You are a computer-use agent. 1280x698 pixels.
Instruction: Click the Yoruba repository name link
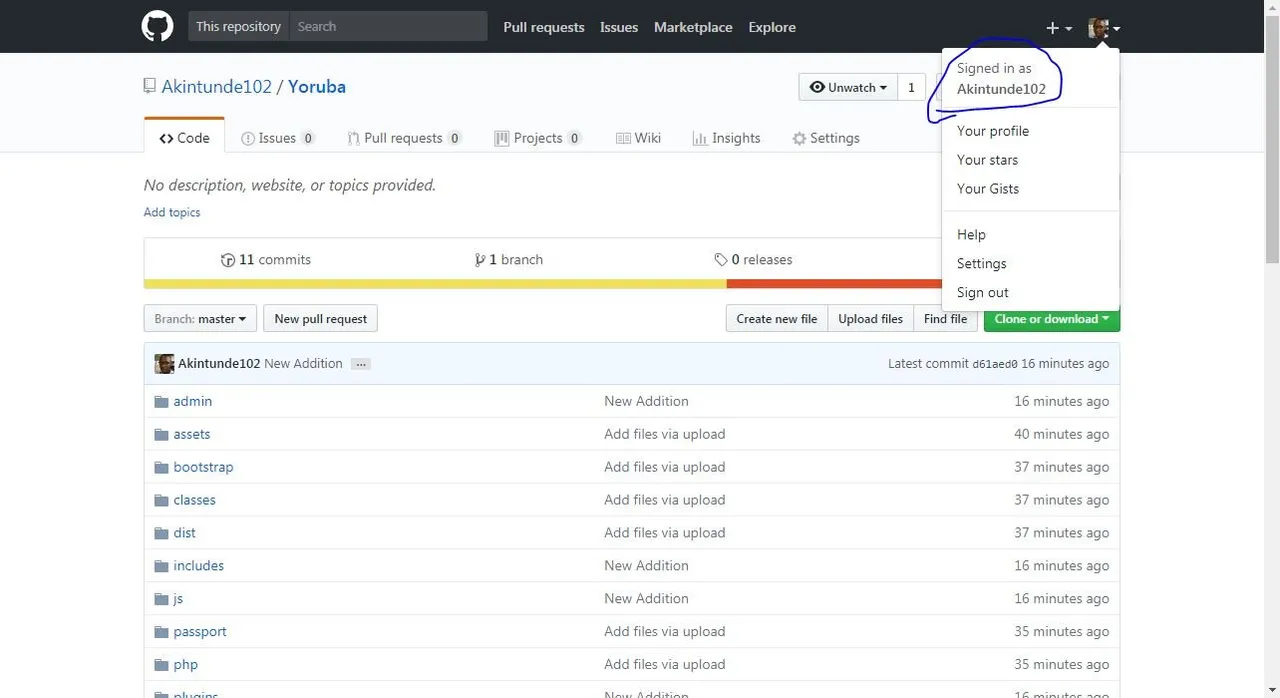coord(317,87)
